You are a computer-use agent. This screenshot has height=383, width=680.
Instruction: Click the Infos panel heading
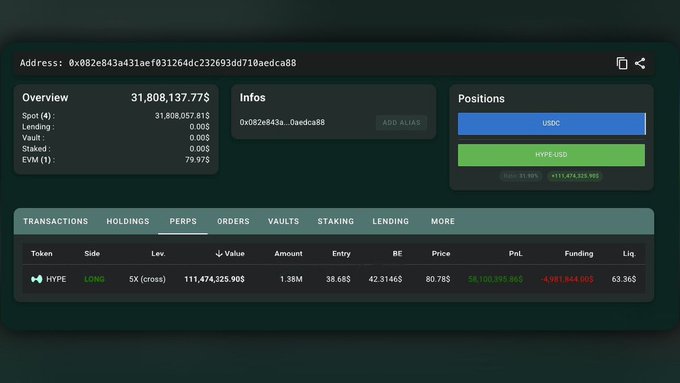252,98
